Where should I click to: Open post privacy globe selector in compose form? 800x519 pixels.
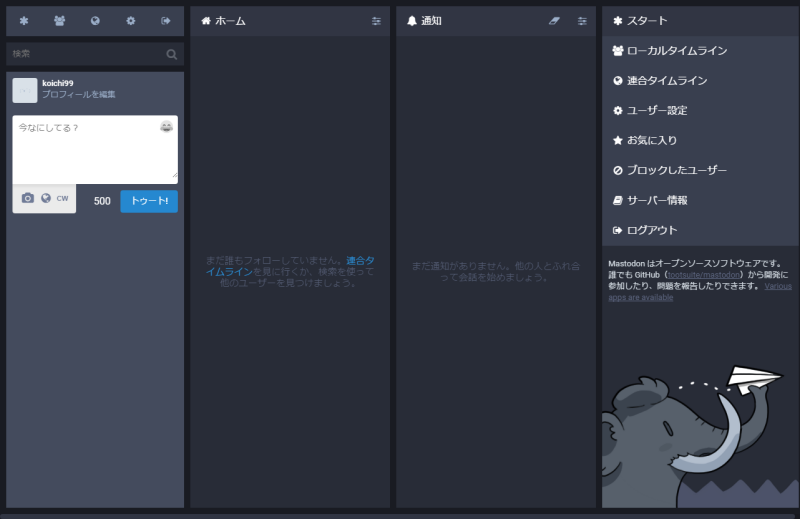pyautogui.click(x=45, y=198)
